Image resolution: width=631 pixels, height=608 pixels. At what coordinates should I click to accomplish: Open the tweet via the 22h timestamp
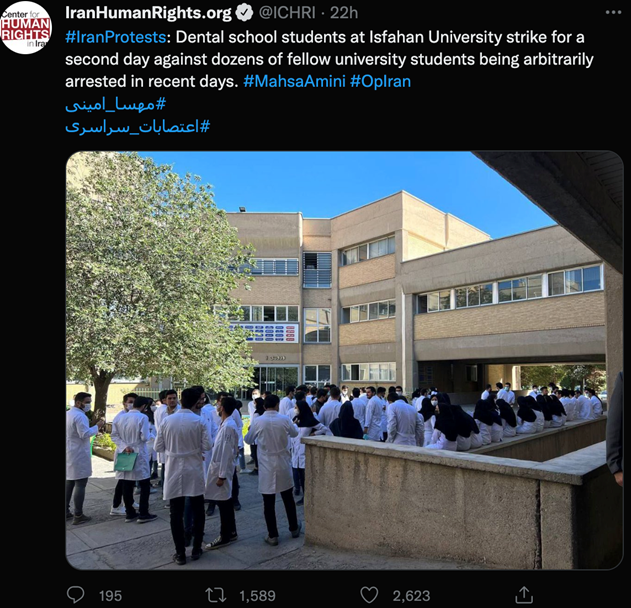[x=344, y=13]
